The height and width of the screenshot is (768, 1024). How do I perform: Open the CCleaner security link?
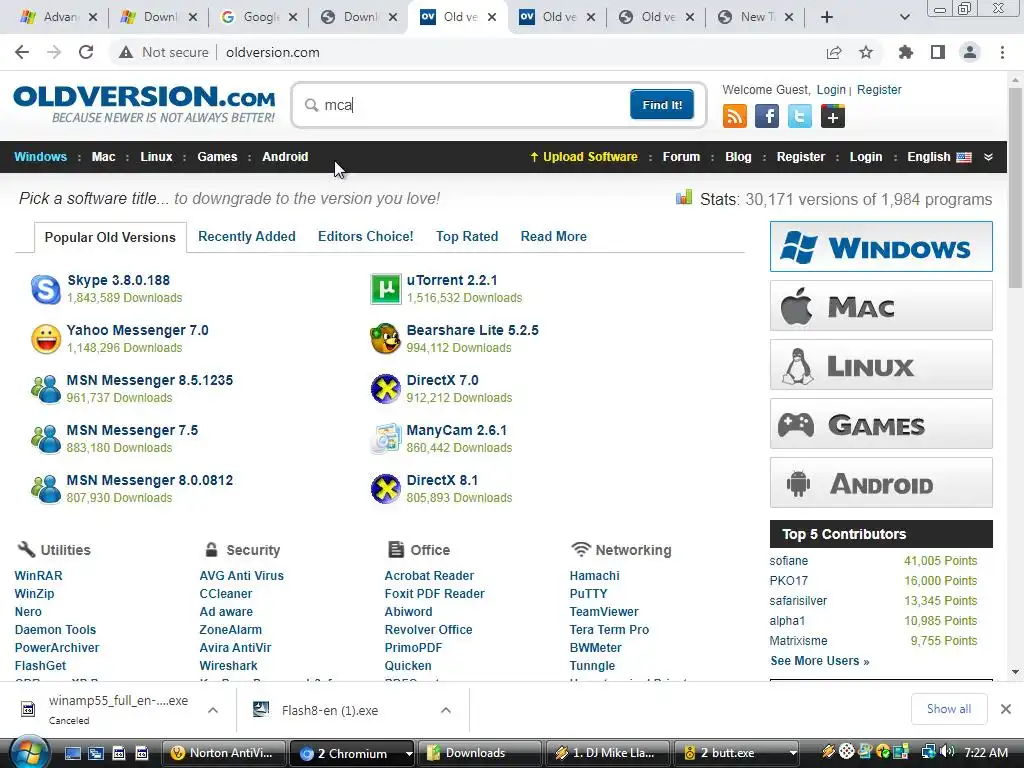click(226, 594)
